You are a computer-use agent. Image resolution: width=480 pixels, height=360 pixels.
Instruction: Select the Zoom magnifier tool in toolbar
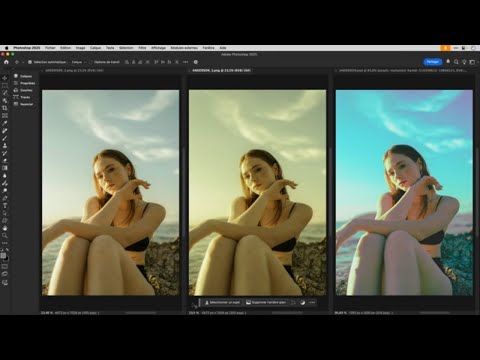point(5,236)
